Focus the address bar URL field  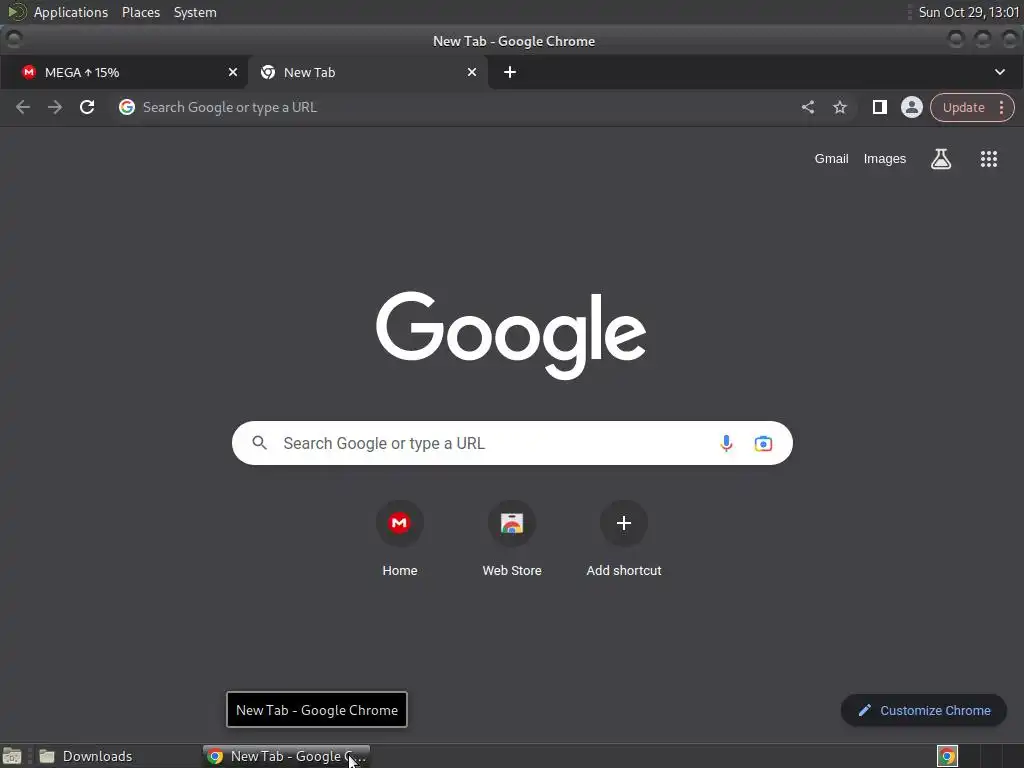(457, 107)
